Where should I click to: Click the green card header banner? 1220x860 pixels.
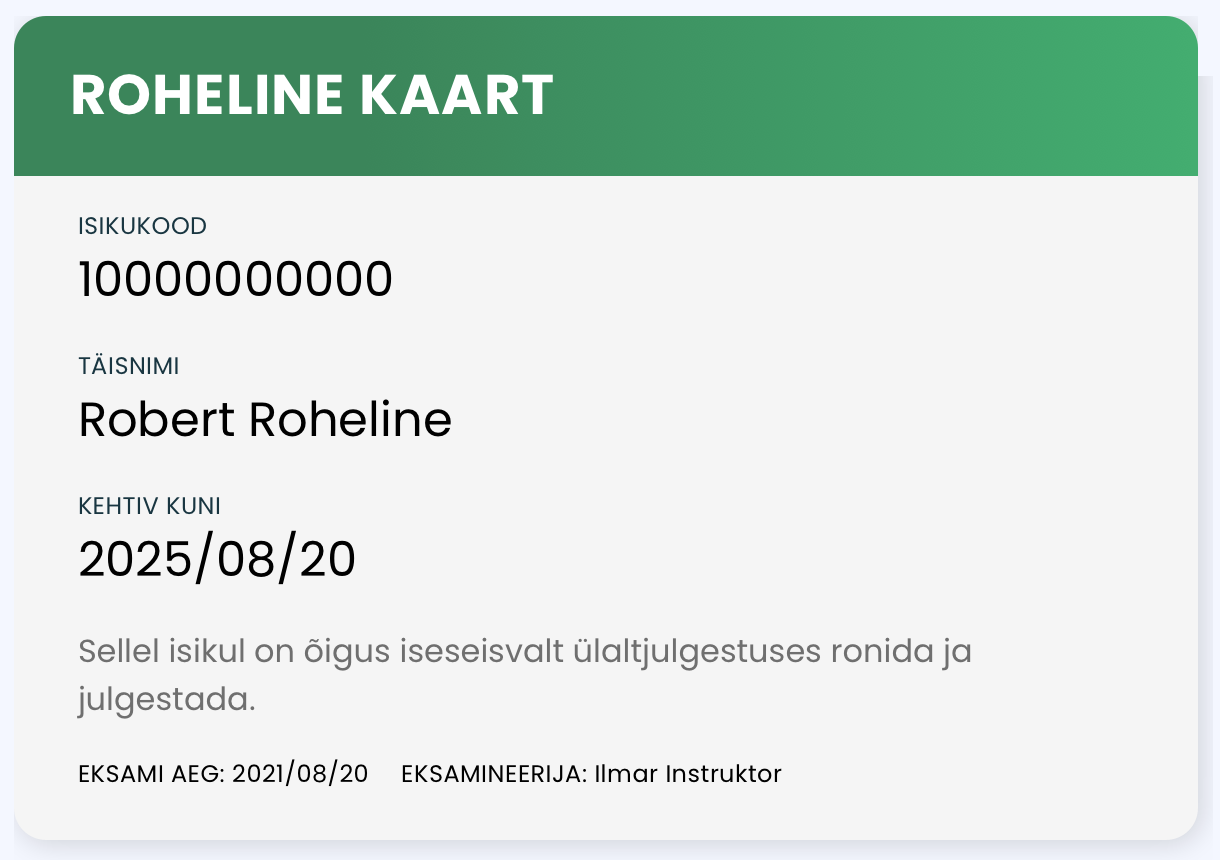pyautogui.click(x=606, y=96)
